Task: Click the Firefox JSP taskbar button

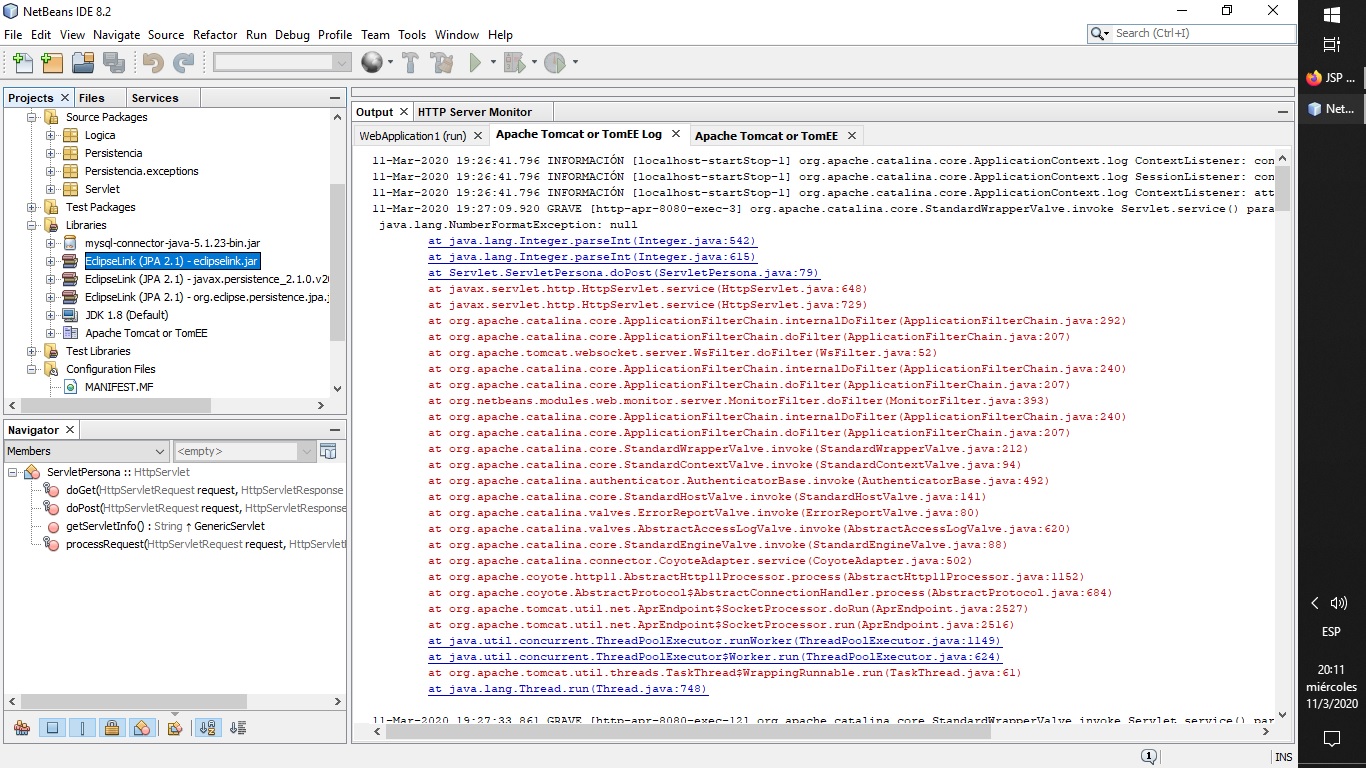Action: coord(1331,77)
